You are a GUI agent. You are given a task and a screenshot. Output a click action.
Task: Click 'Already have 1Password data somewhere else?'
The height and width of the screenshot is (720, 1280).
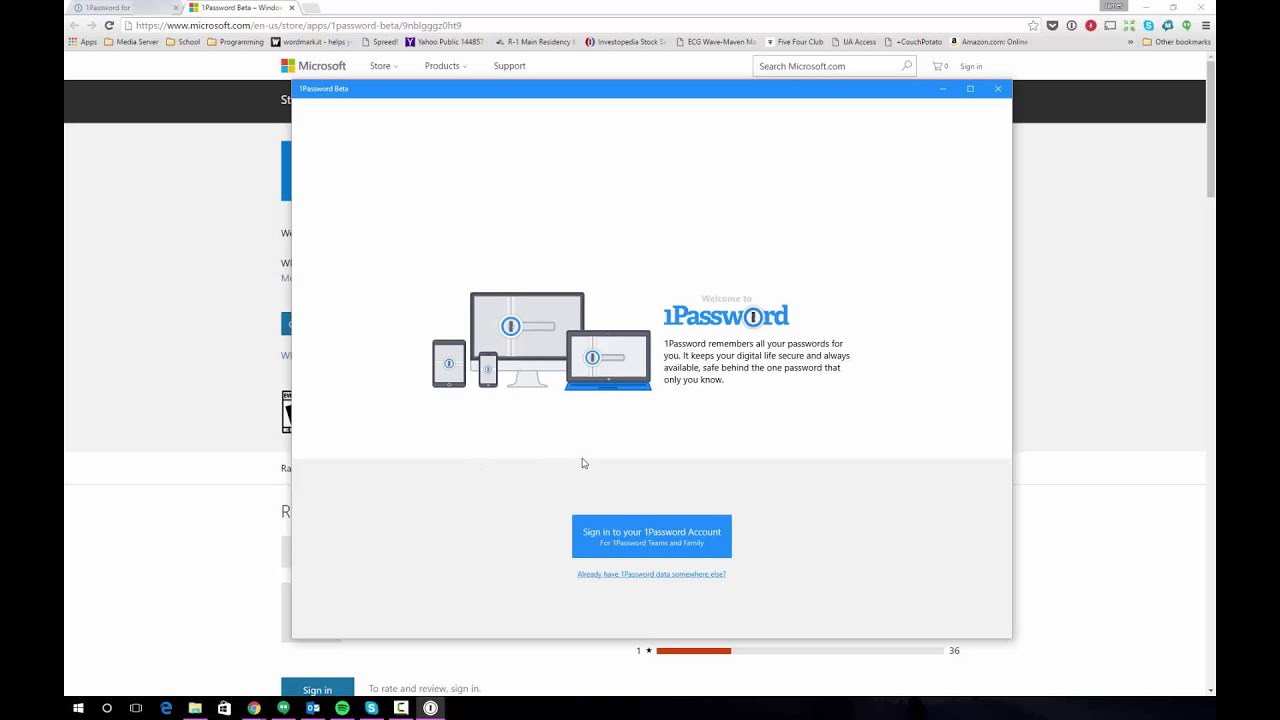click(x=651, y=574)
